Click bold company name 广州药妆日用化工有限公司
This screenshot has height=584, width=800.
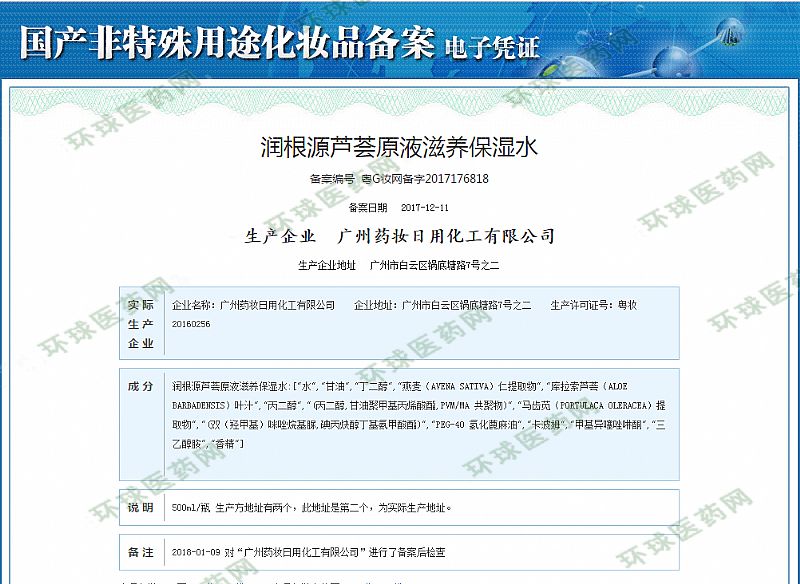[x=447, y=237]
